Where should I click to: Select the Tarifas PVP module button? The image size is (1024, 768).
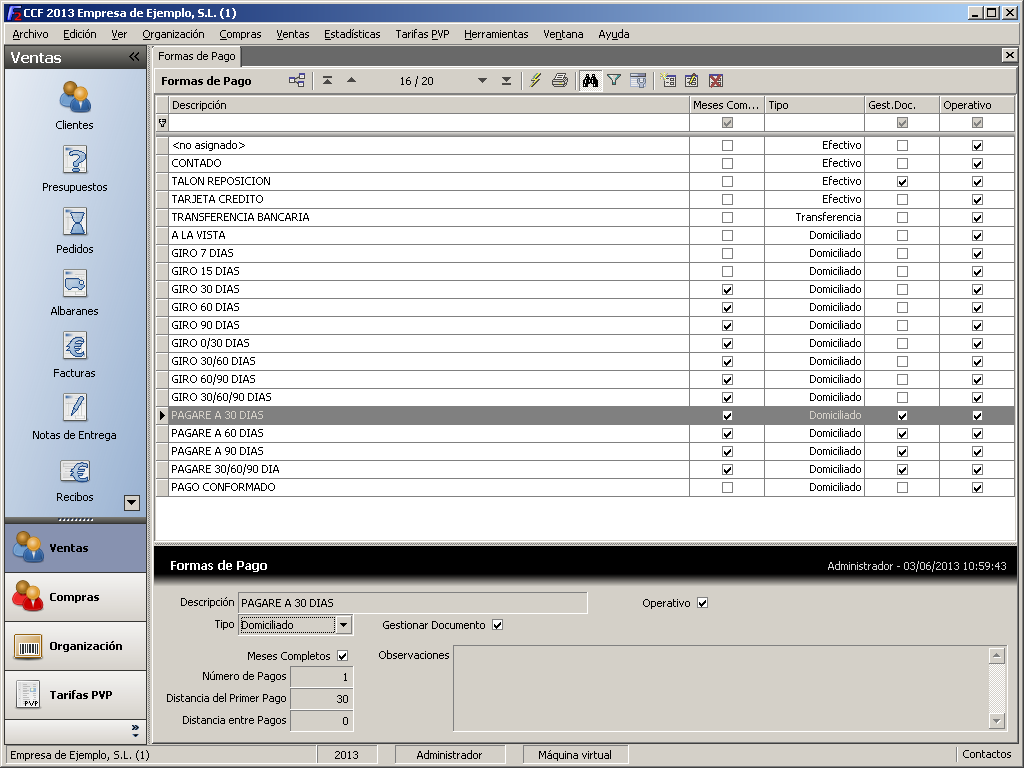76,695
